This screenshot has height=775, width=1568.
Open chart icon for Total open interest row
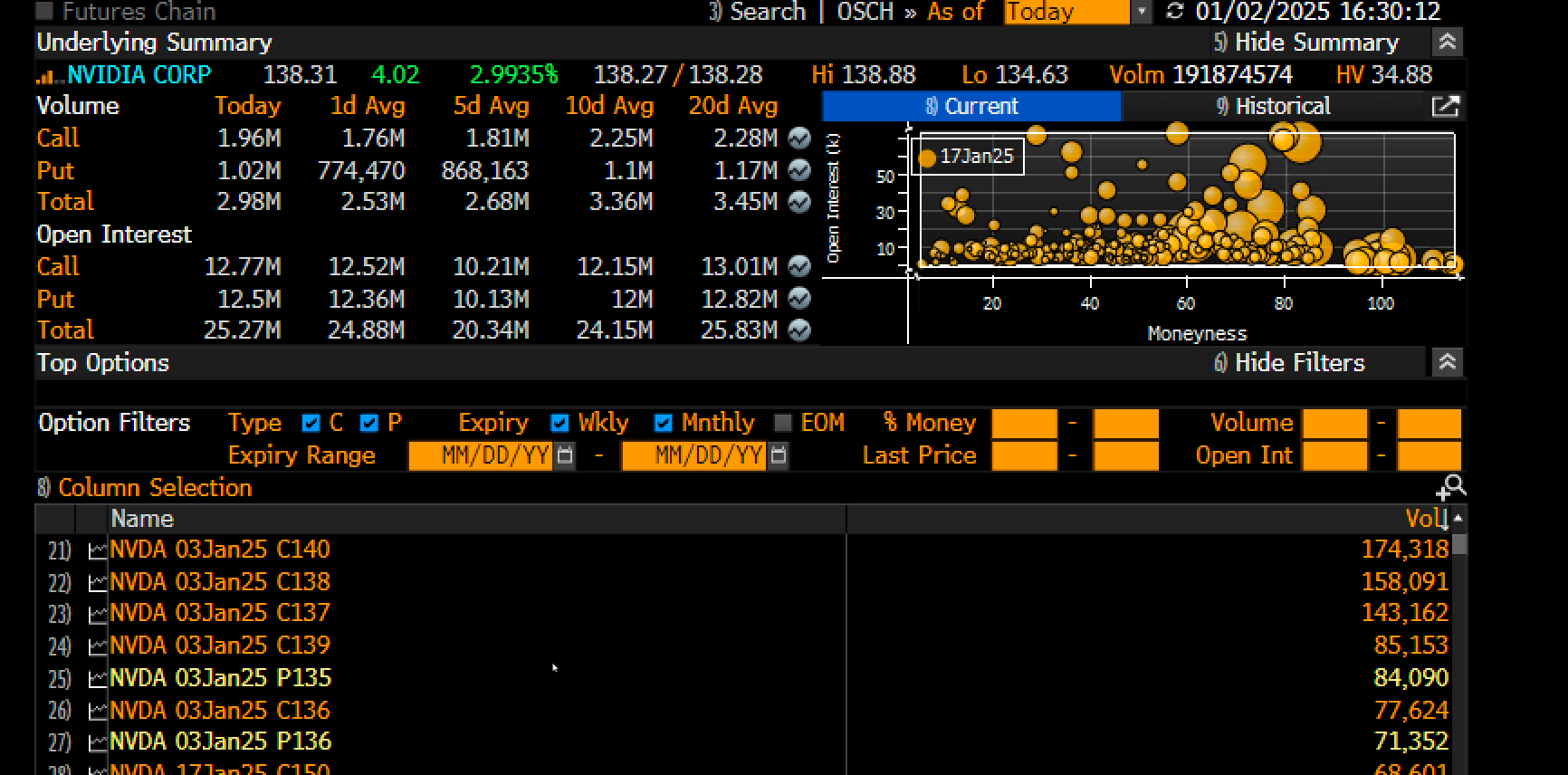click(798, 330)
